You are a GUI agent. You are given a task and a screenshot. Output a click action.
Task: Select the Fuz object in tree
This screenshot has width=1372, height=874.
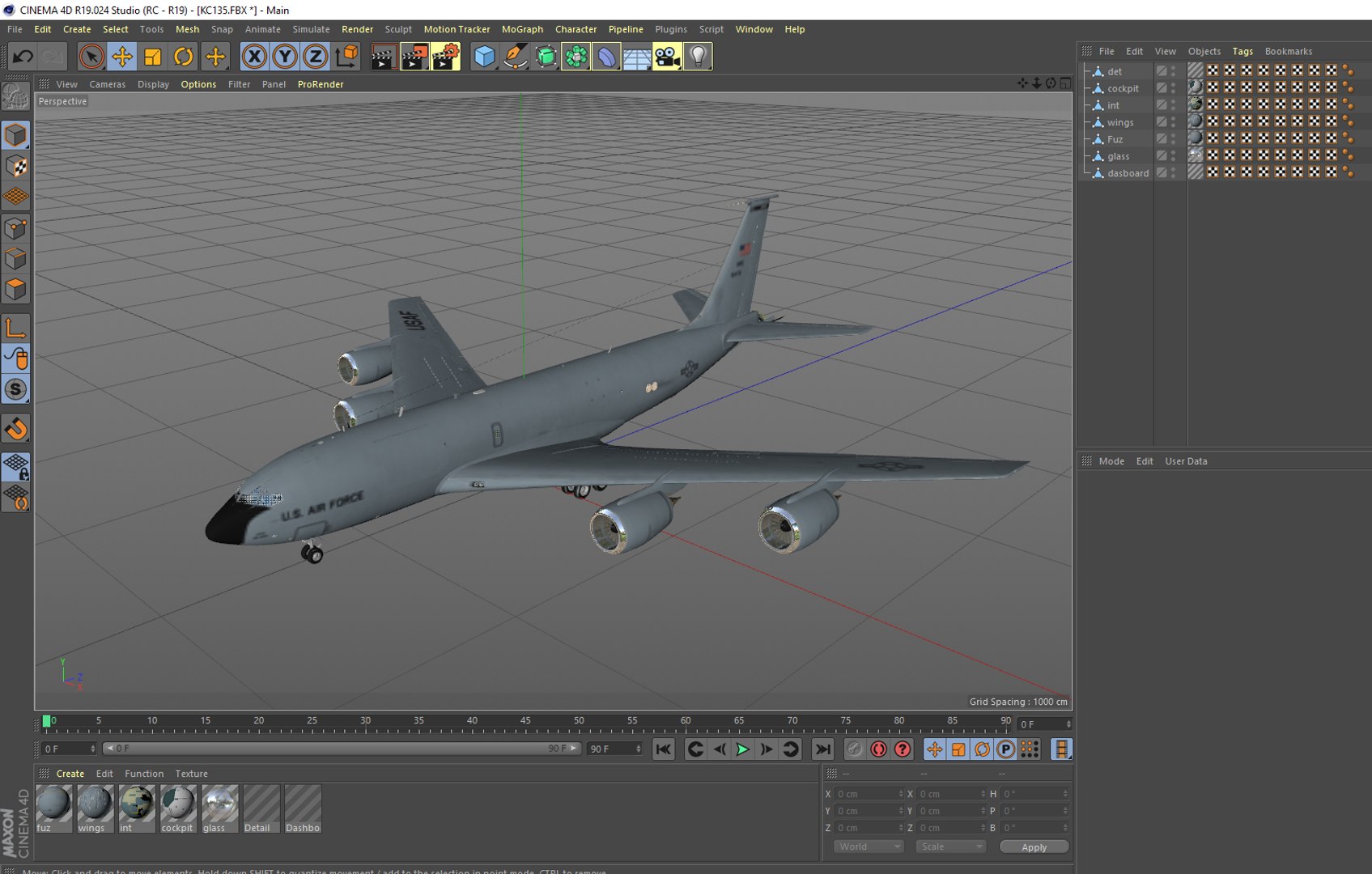(1115, 139)
